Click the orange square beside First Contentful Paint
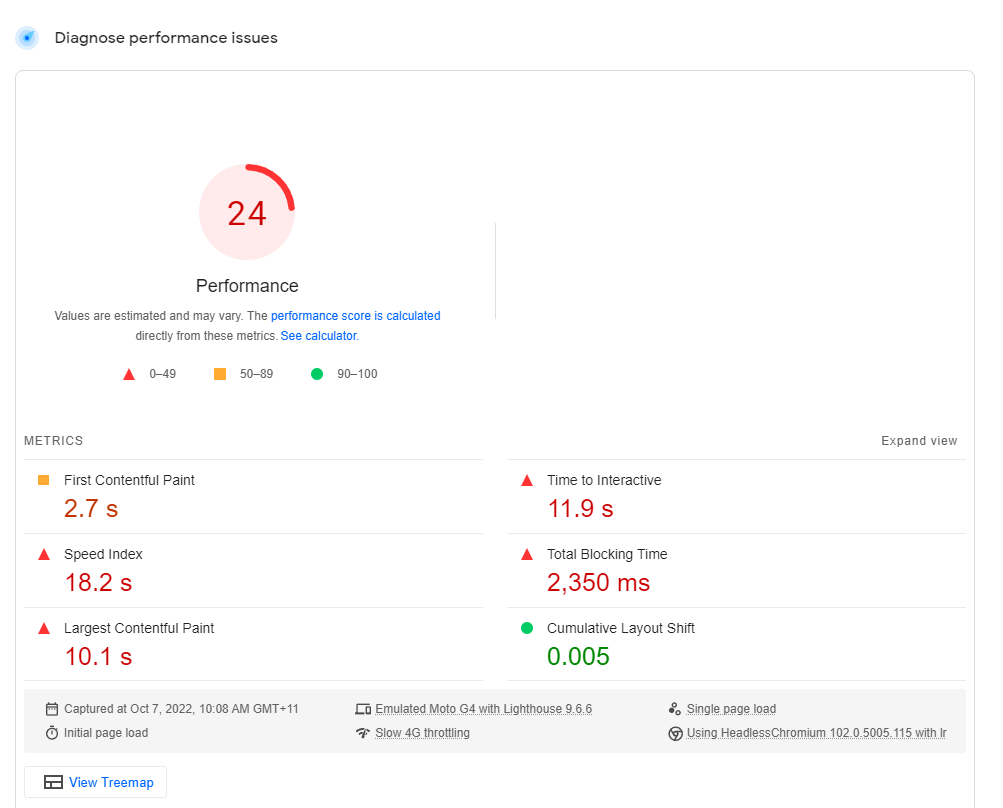 coord(42,480)
